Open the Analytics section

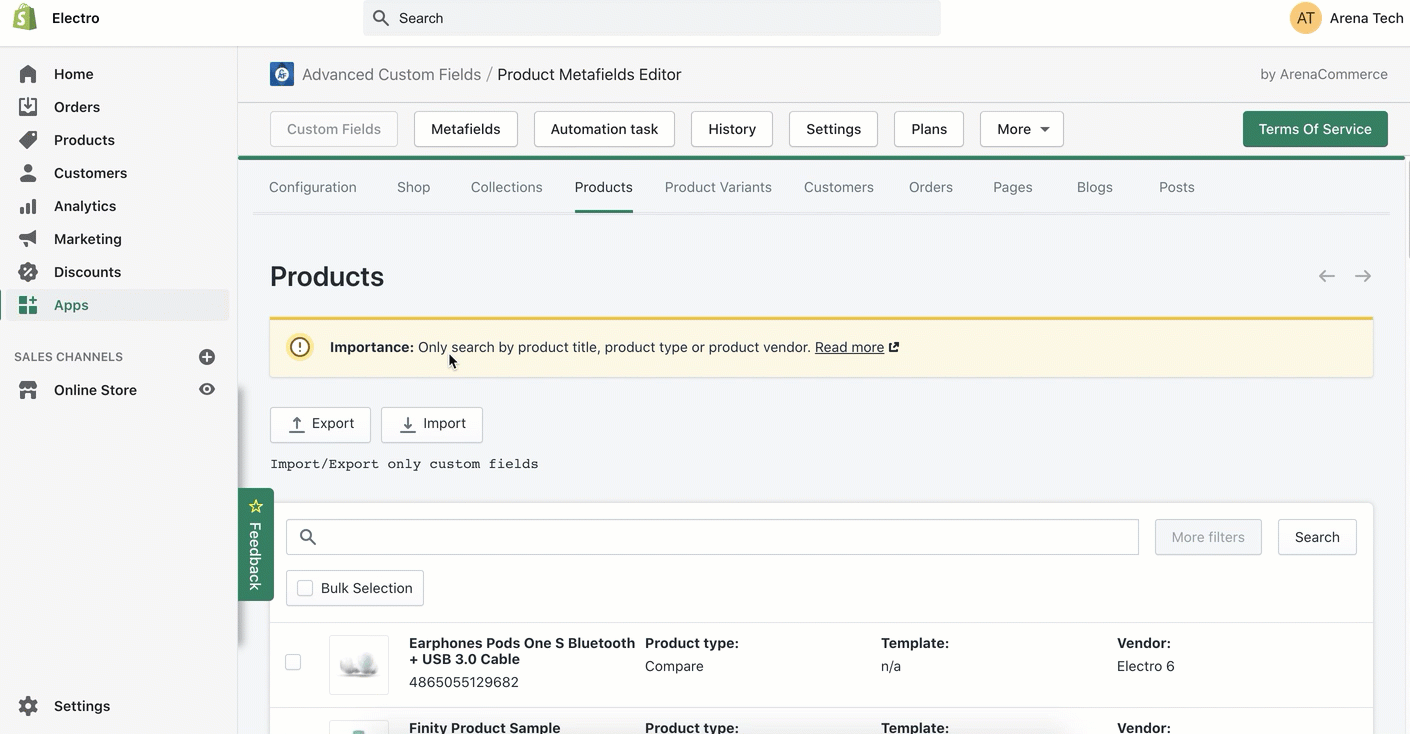pos(84,206)
